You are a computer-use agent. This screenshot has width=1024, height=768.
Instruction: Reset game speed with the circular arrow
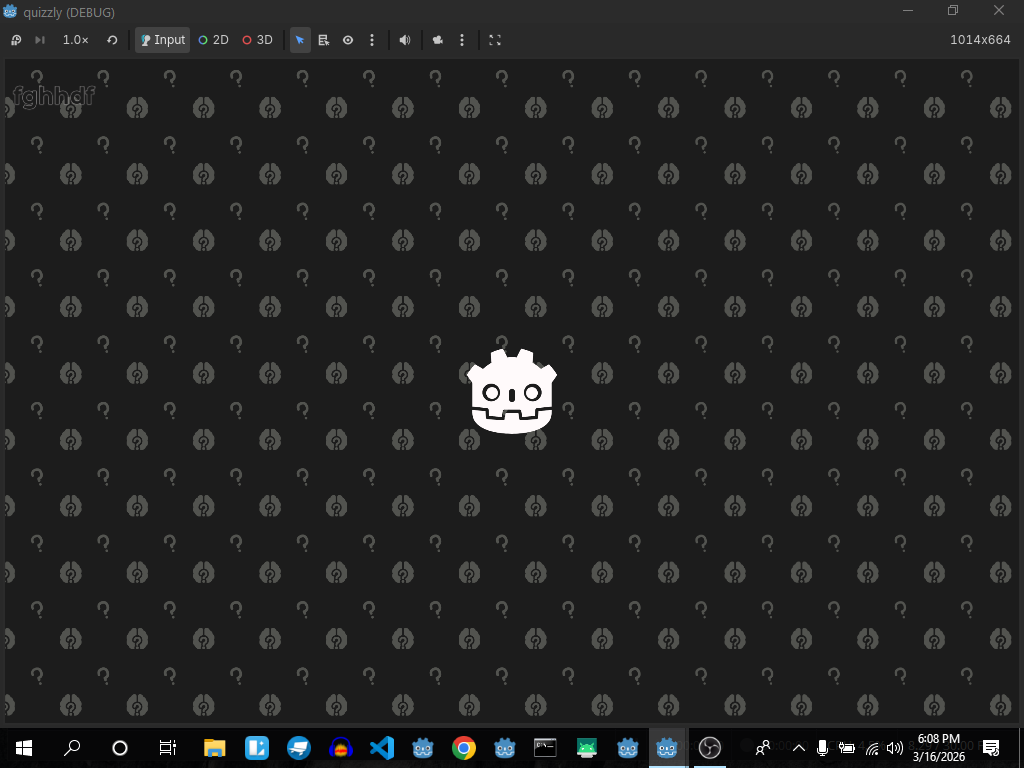click(x=112, y=40)
